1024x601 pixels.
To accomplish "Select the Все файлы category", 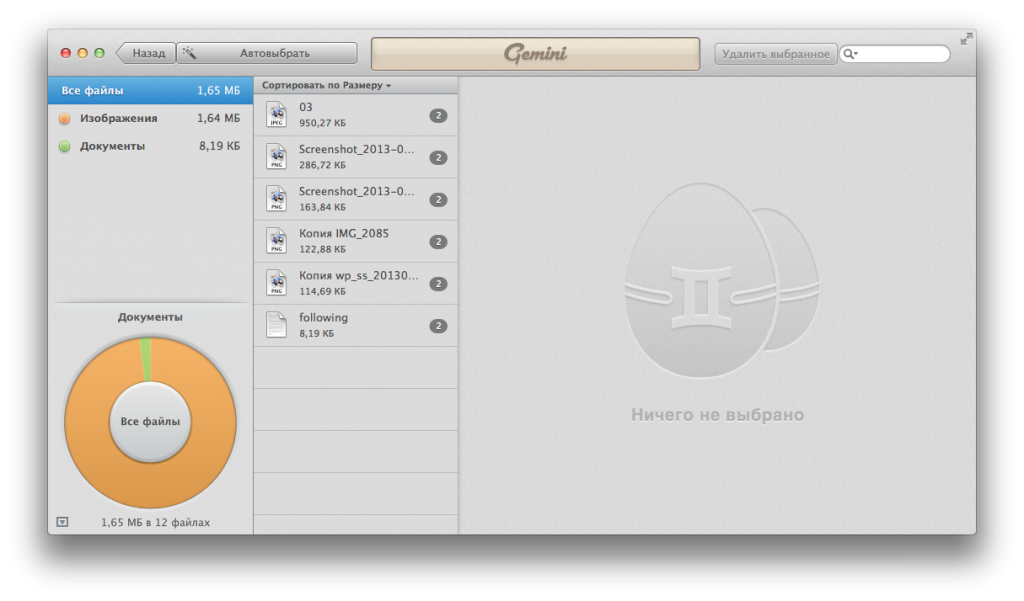I will (x=150, y=90).
